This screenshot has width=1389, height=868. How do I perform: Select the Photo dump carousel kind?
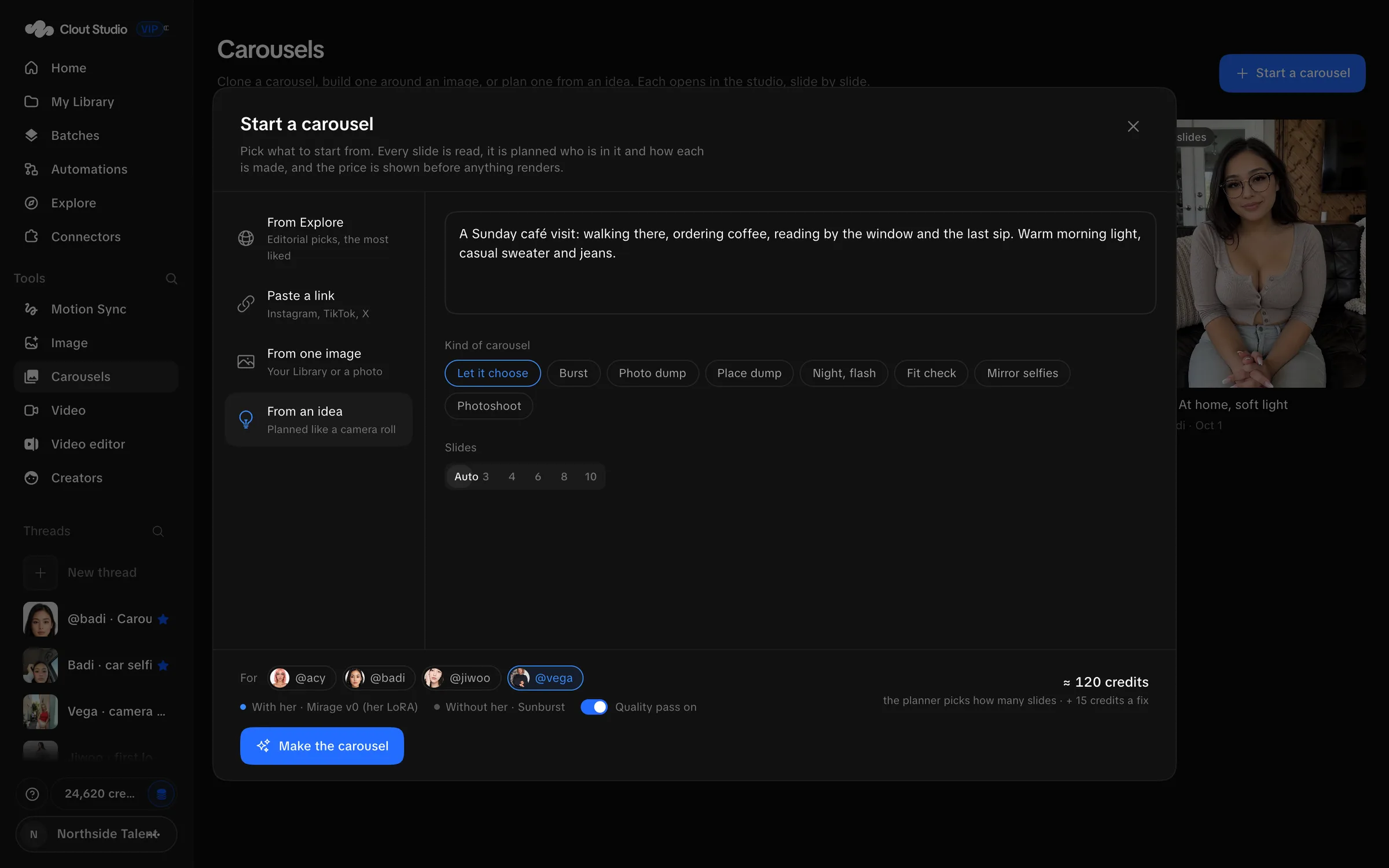click(x=652, y=373)
